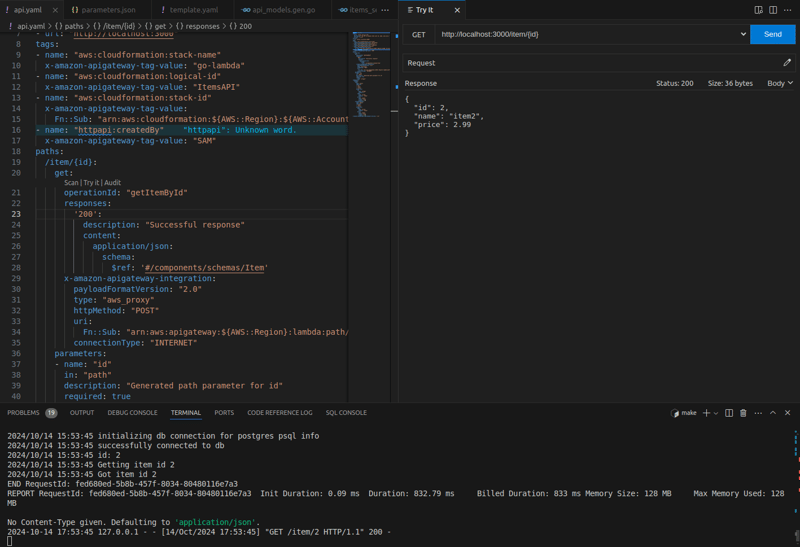Click the "name": "item2" response line
Image resolution: width=800 pixels, height=547 pixels.
point(448,116)
